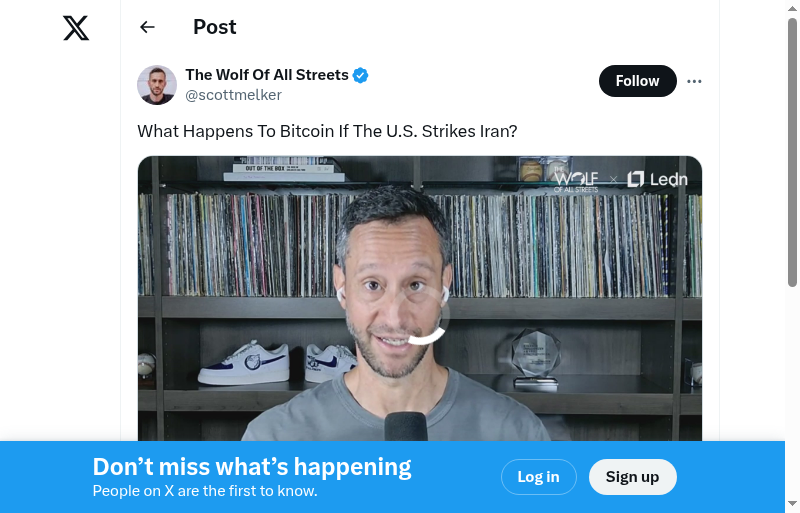Image resolution: width=800 pixels, height=513 pixels.
Task: Click the tweet text about Bitcoin and Iran
Action: tap(327, 131)
